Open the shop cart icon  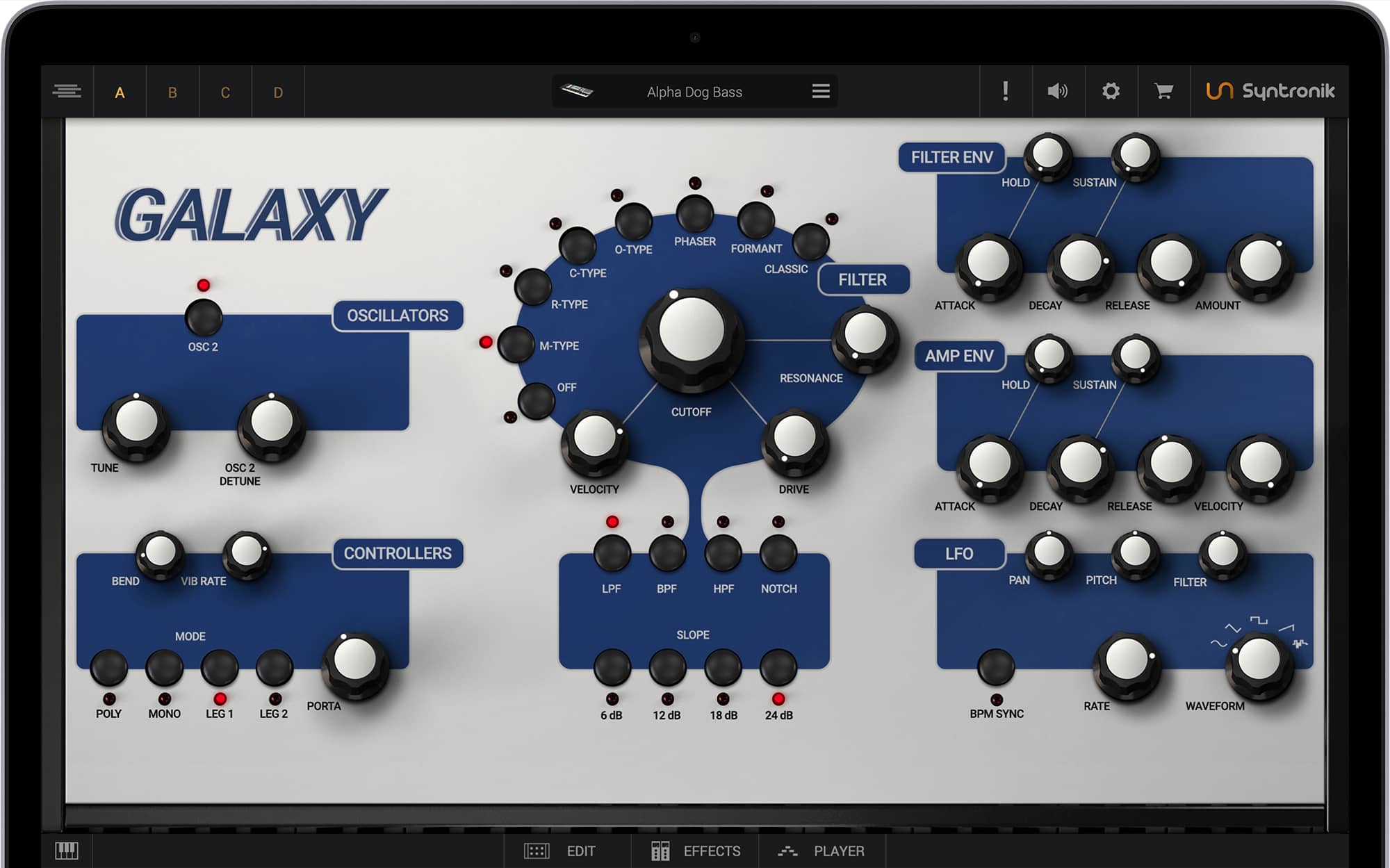pos(1163,91)
